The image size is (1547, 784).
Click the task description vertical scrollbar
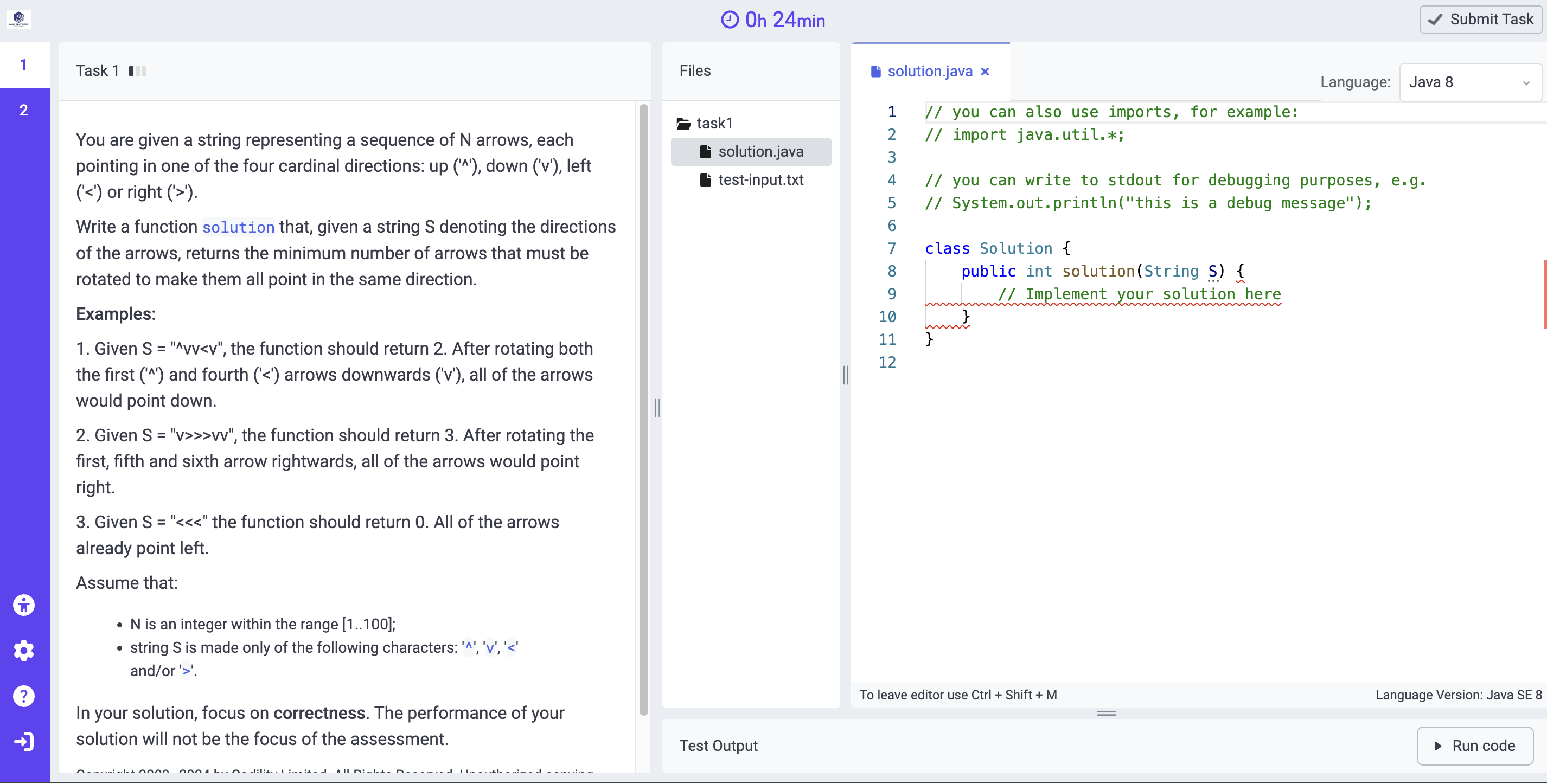click(643, 408)
